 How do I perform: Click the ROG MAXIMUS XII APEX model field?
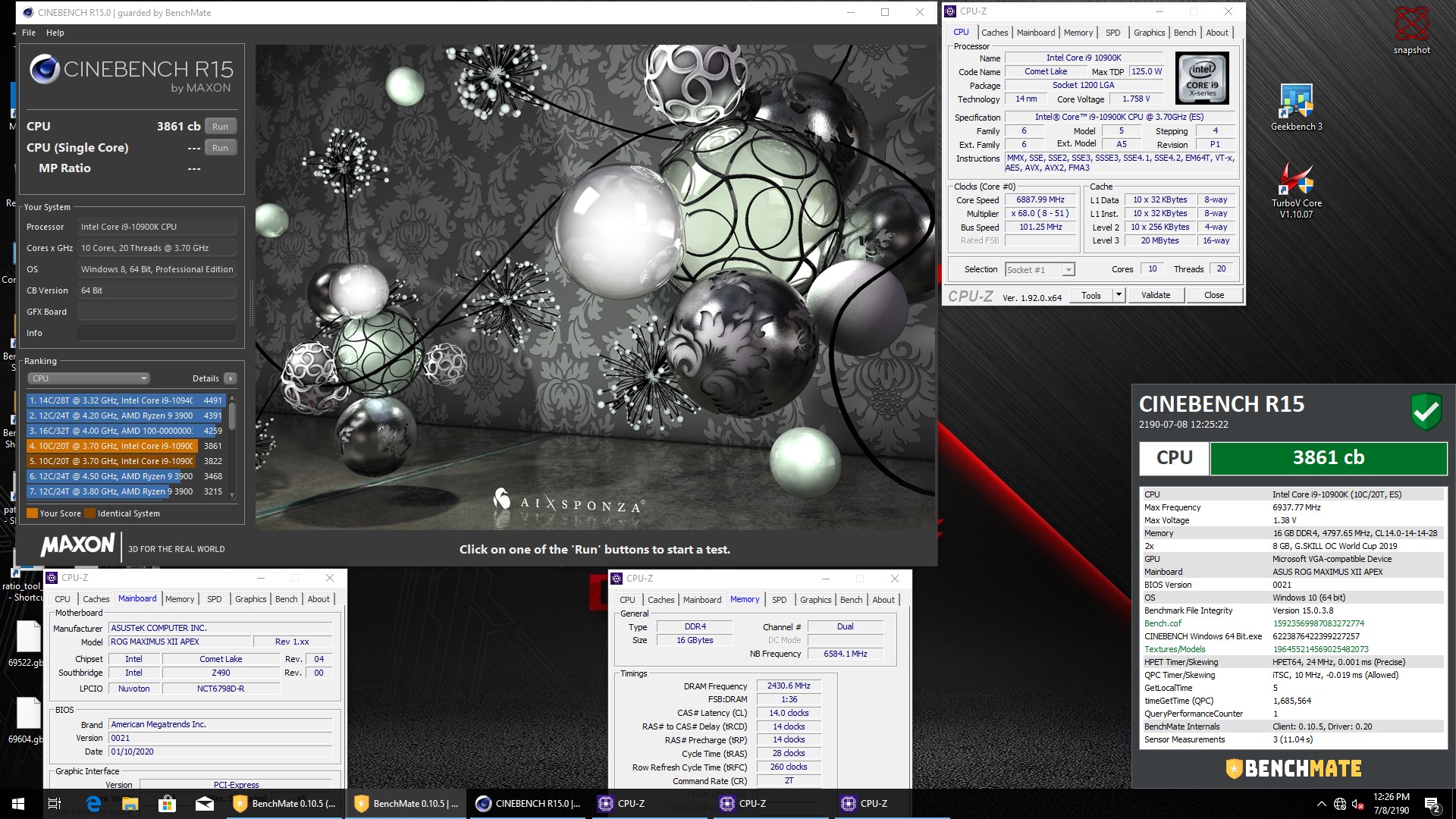click(180, 642)
